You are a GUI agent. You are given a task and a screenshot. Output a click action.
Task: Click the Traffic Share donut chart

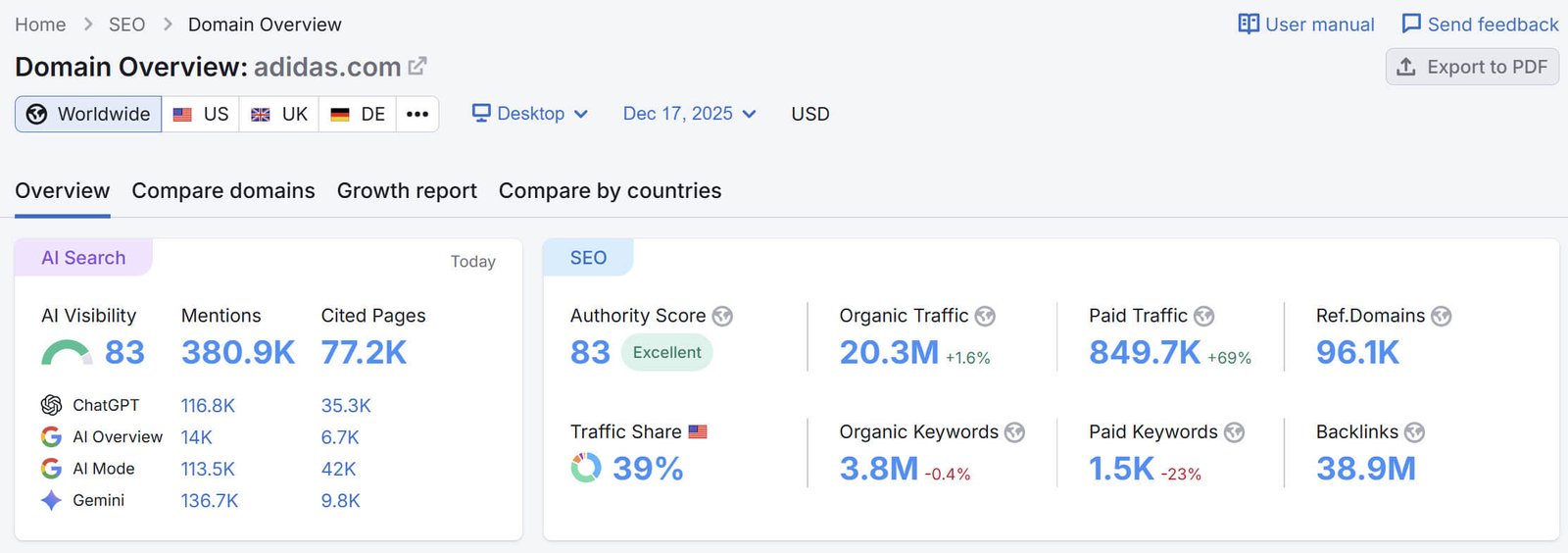tap(586, 468)
